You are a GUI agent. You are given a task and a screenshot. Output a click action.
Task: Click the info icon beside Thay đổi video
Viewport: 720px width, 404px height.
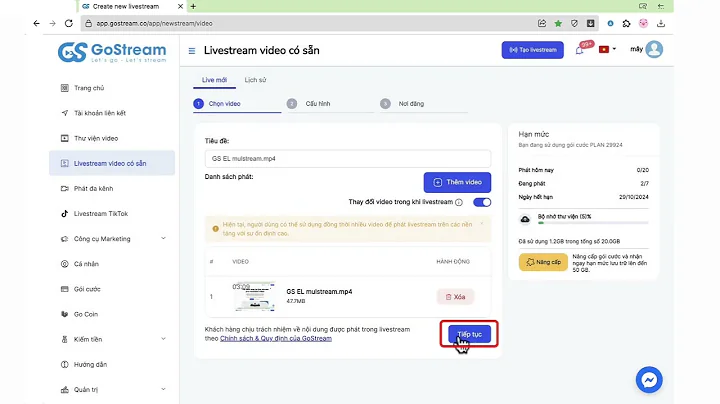click(459, 202)
